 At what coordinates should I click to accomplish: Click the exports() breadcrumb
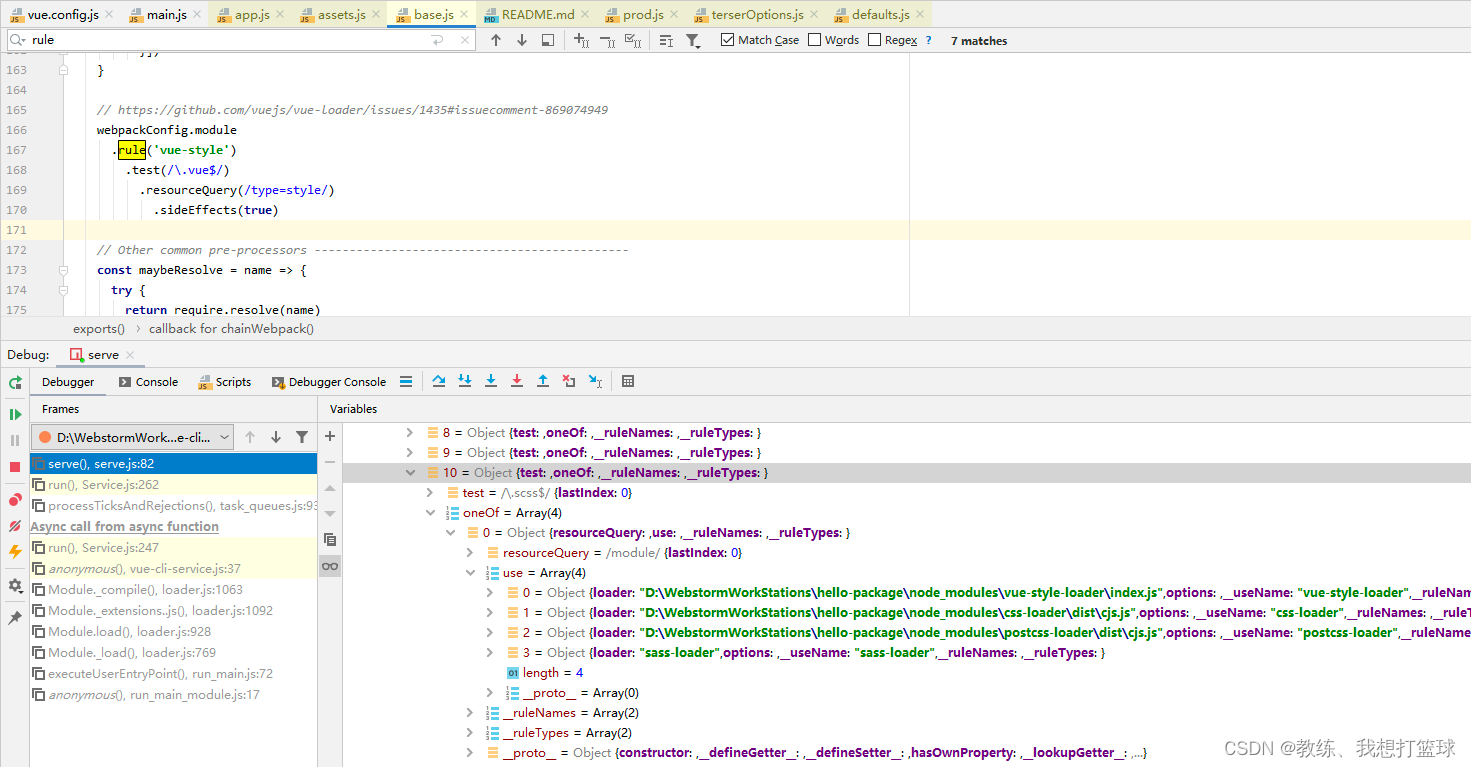coord(99,328)
